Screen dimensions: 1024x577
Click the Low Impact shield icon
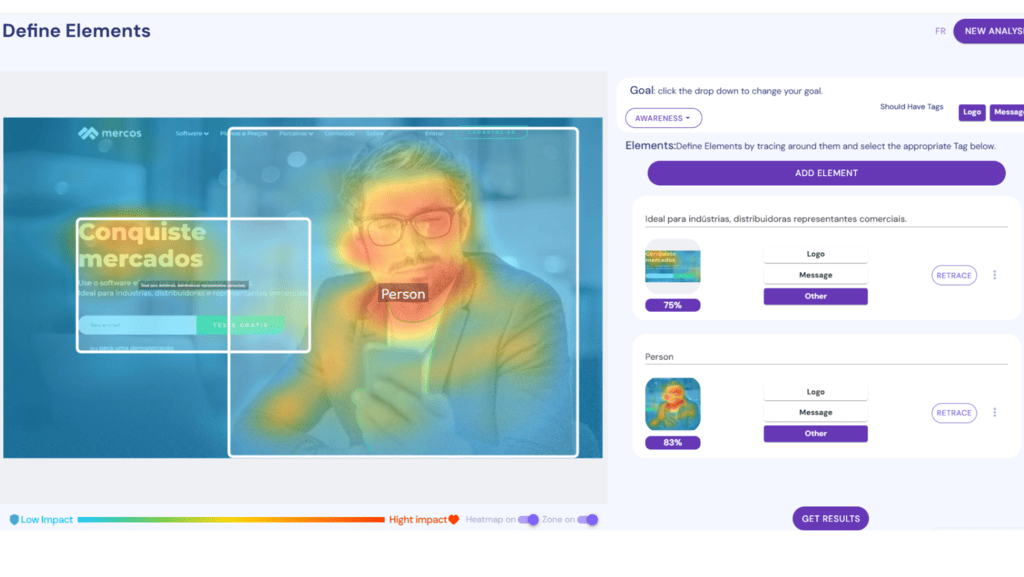coord(14,520)
